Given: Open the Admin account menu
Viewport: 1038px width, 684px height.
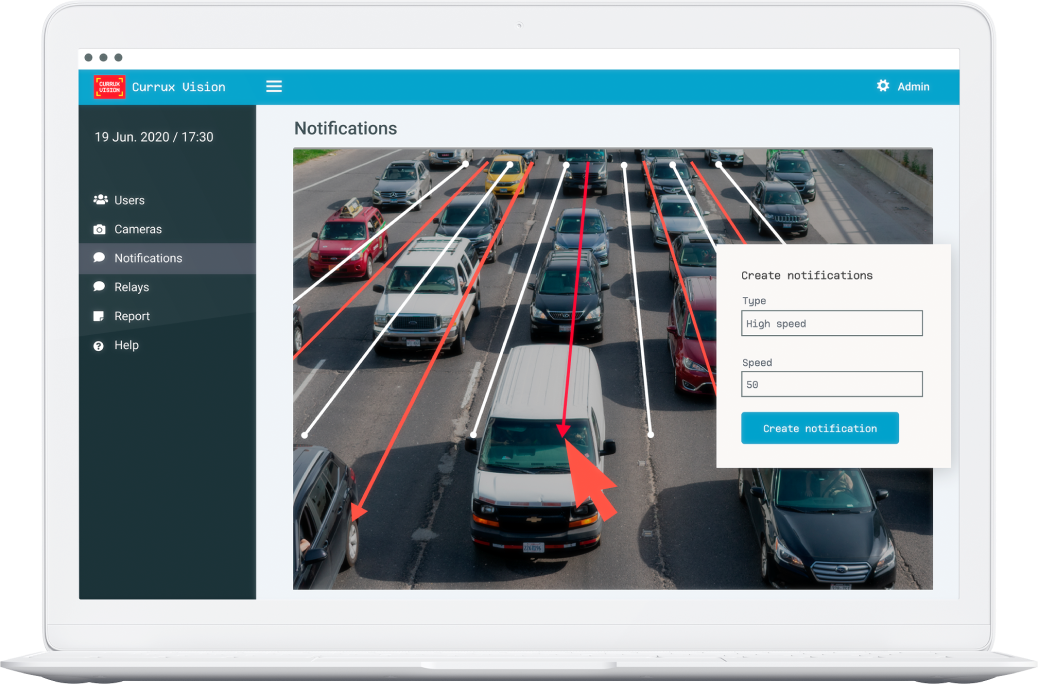Looking at the screenshot, I should point(913,87).
